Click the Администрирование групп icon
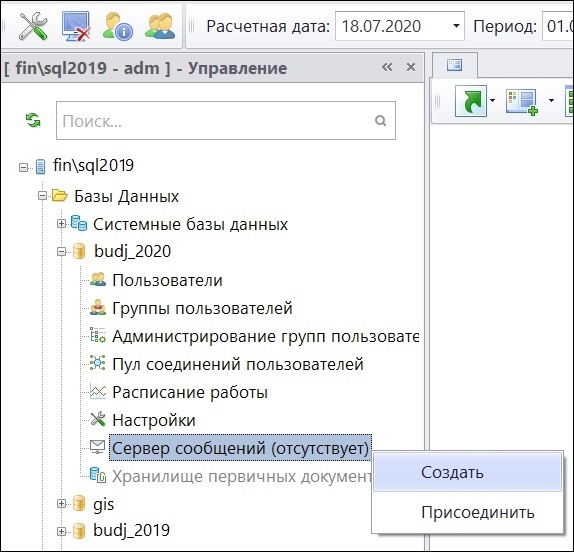This screenshot has height=552, width=574. click(x=98, y=335)
